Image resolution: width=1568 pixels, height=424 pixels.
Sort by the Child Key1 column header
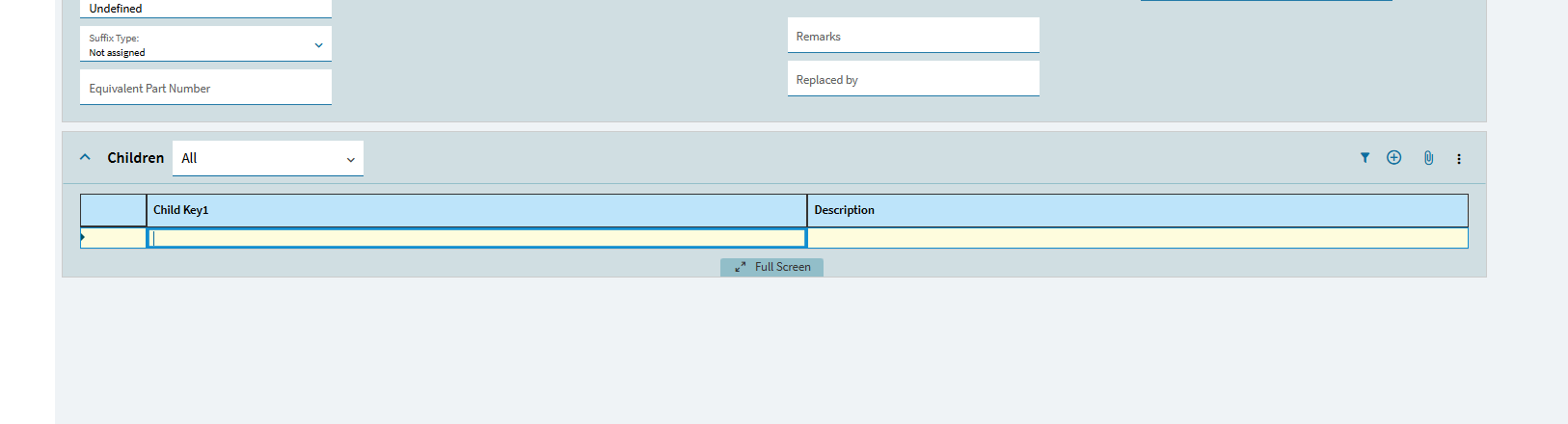coord(476,210)
